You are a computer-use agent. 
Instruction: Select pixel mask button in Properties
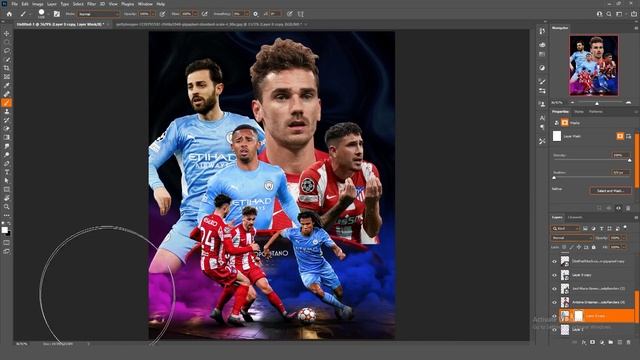coord(620,136)
